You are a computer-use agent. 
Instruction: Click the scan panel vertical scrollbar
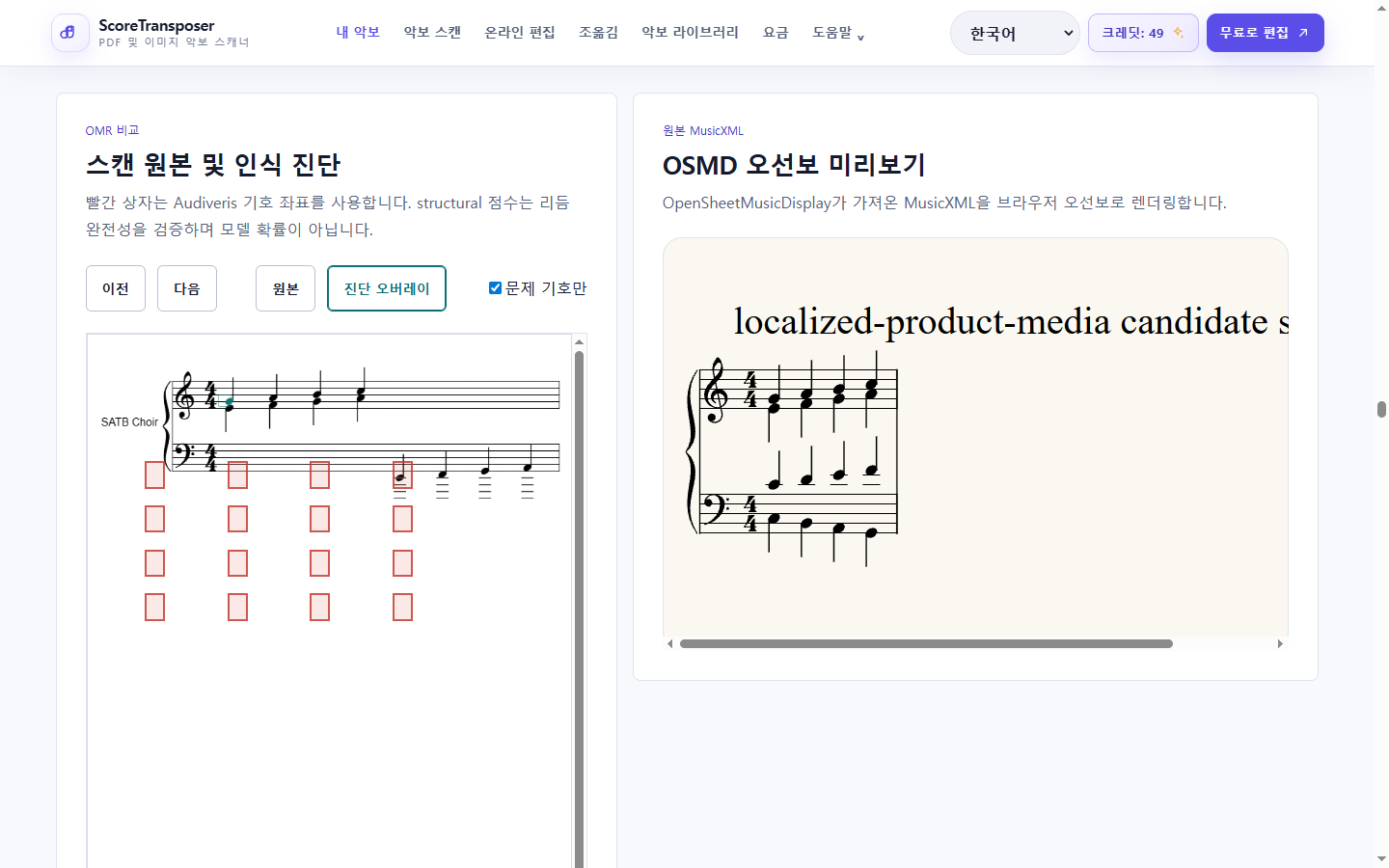579,608
